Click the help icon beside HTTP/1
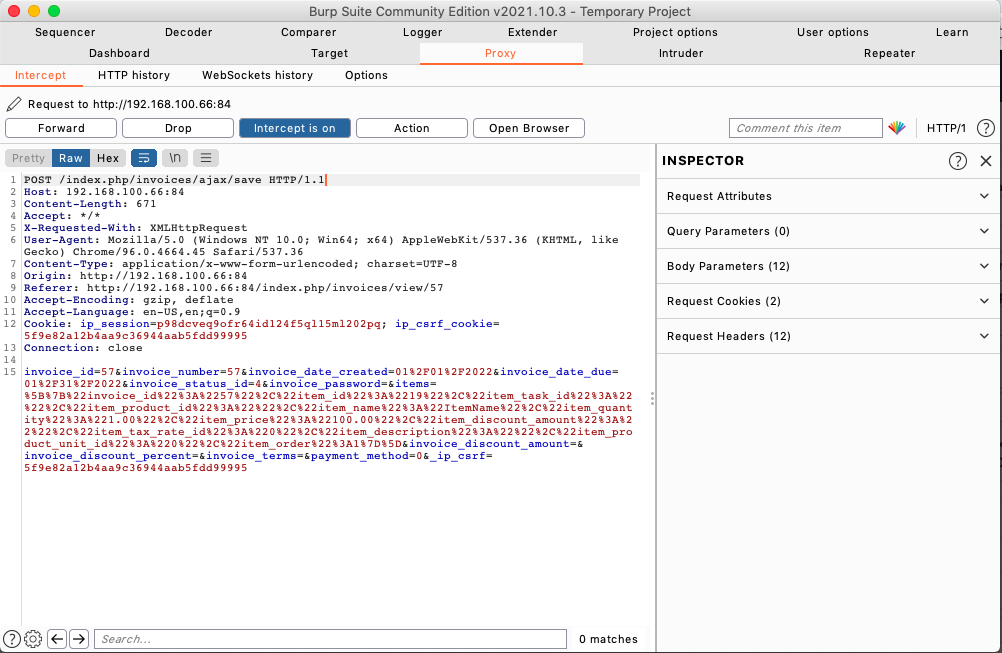Viewport: 1002px width, 653px height. click(x=985, y=128)
